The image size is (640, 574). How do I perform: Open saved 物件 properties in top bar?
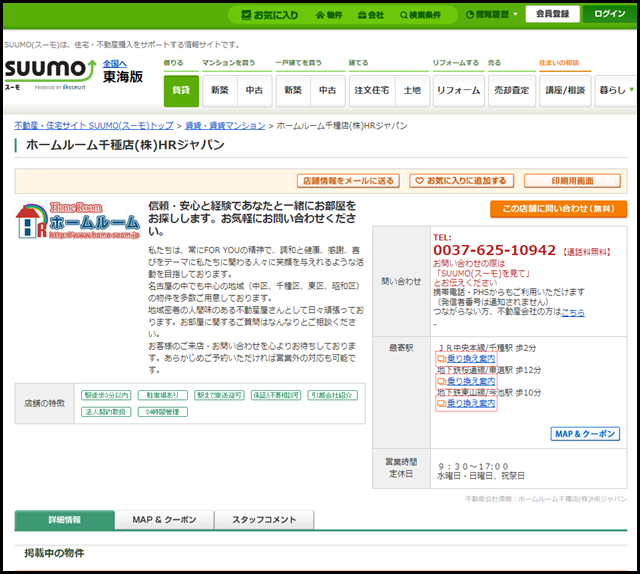(x=329, y=15)
